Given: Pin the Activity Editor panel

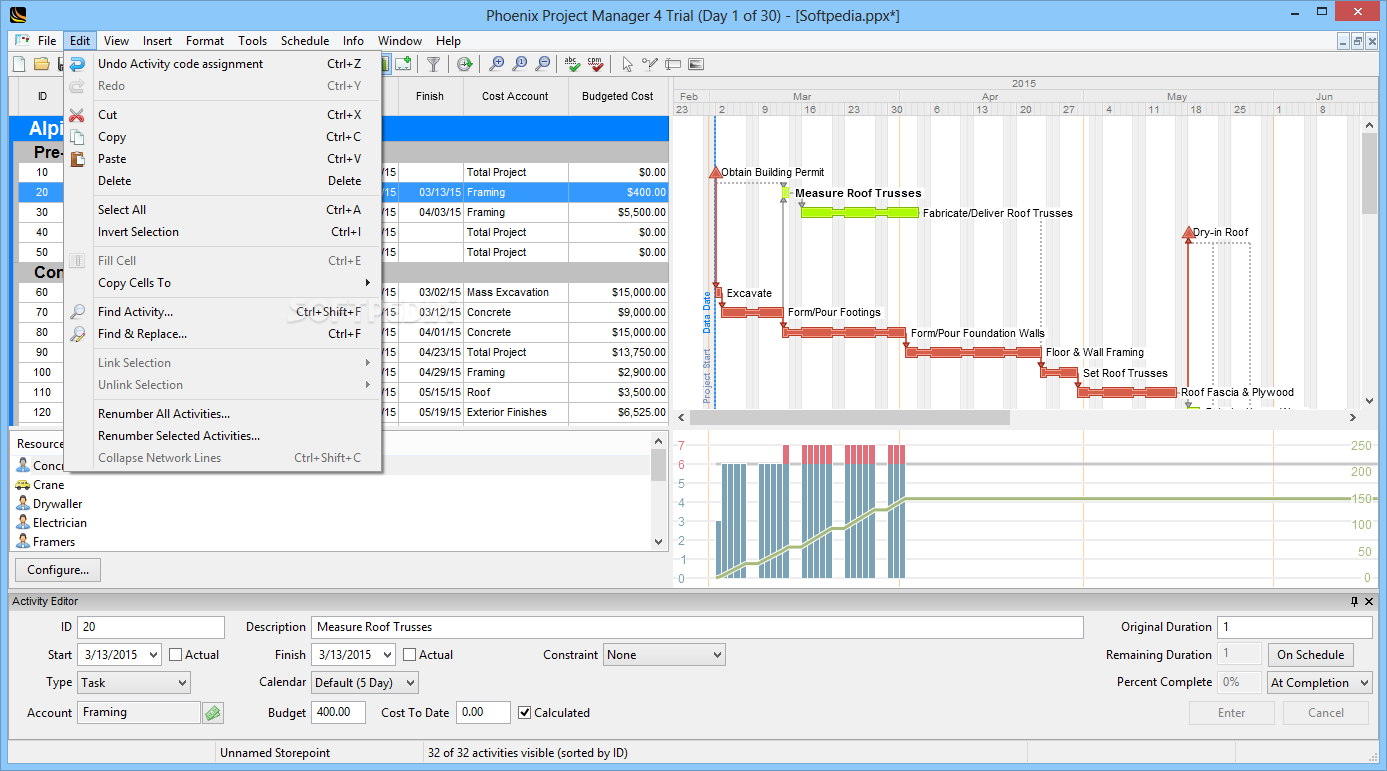Looking at the screenshot, I should coord(1355,601).
